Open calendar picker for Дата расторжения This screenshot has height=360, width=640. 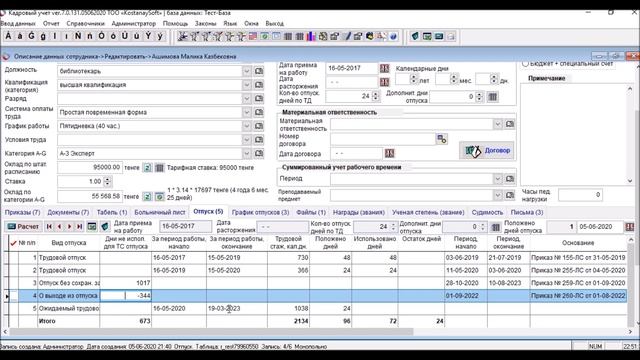click(384, 82)
